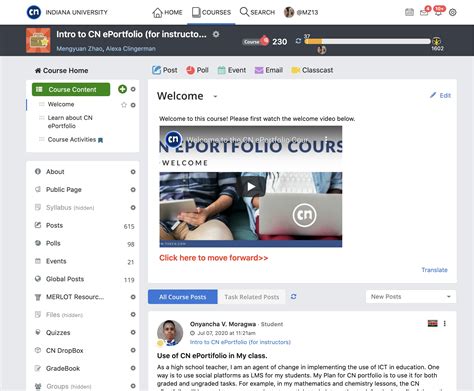Toggle the star next to Welcome
The width and height of the screenshot is (474, 391).
tap(124, 105)
